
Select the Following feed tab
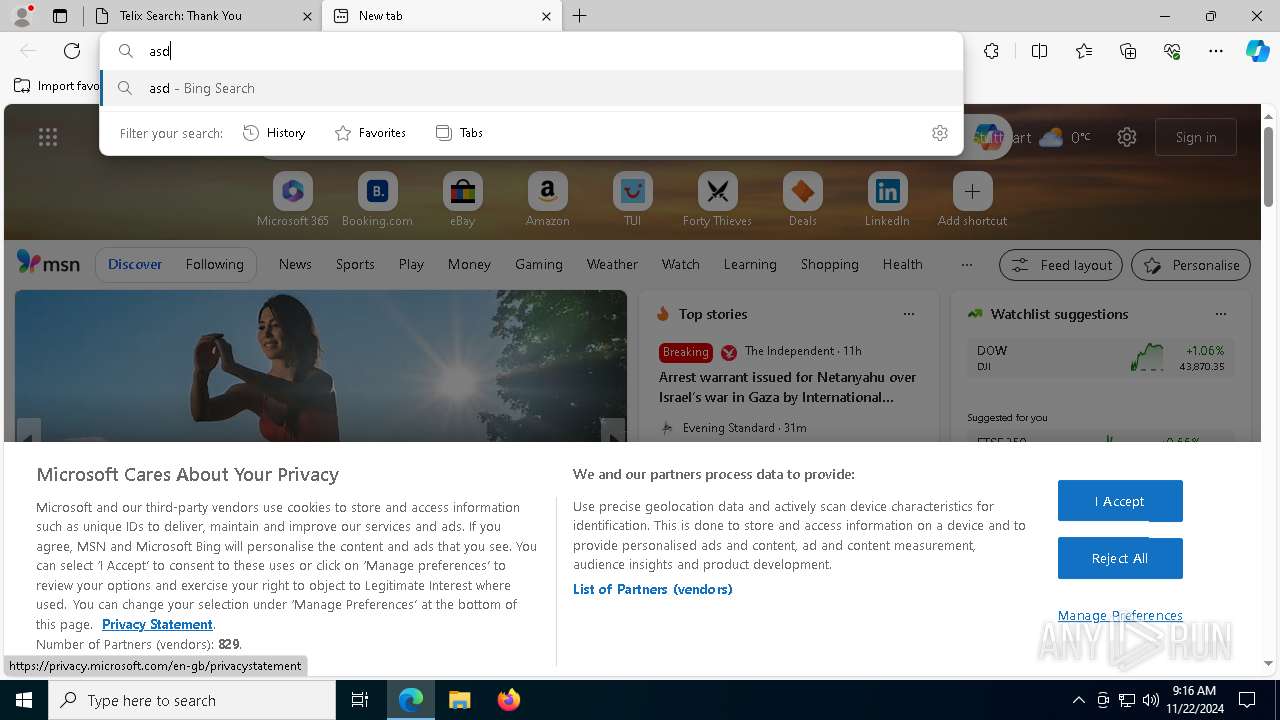coord(214,264)
